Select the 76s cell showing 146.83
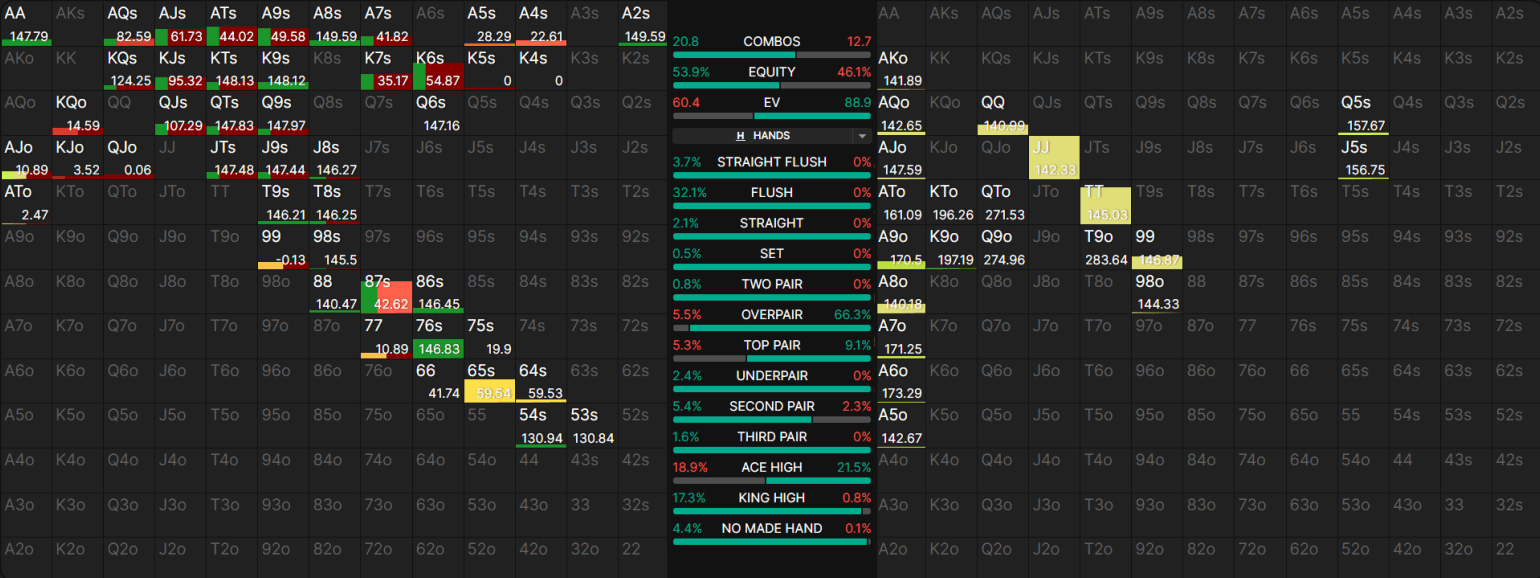Viewport: 1540px width, 578px height. click(x=437, y=336)
